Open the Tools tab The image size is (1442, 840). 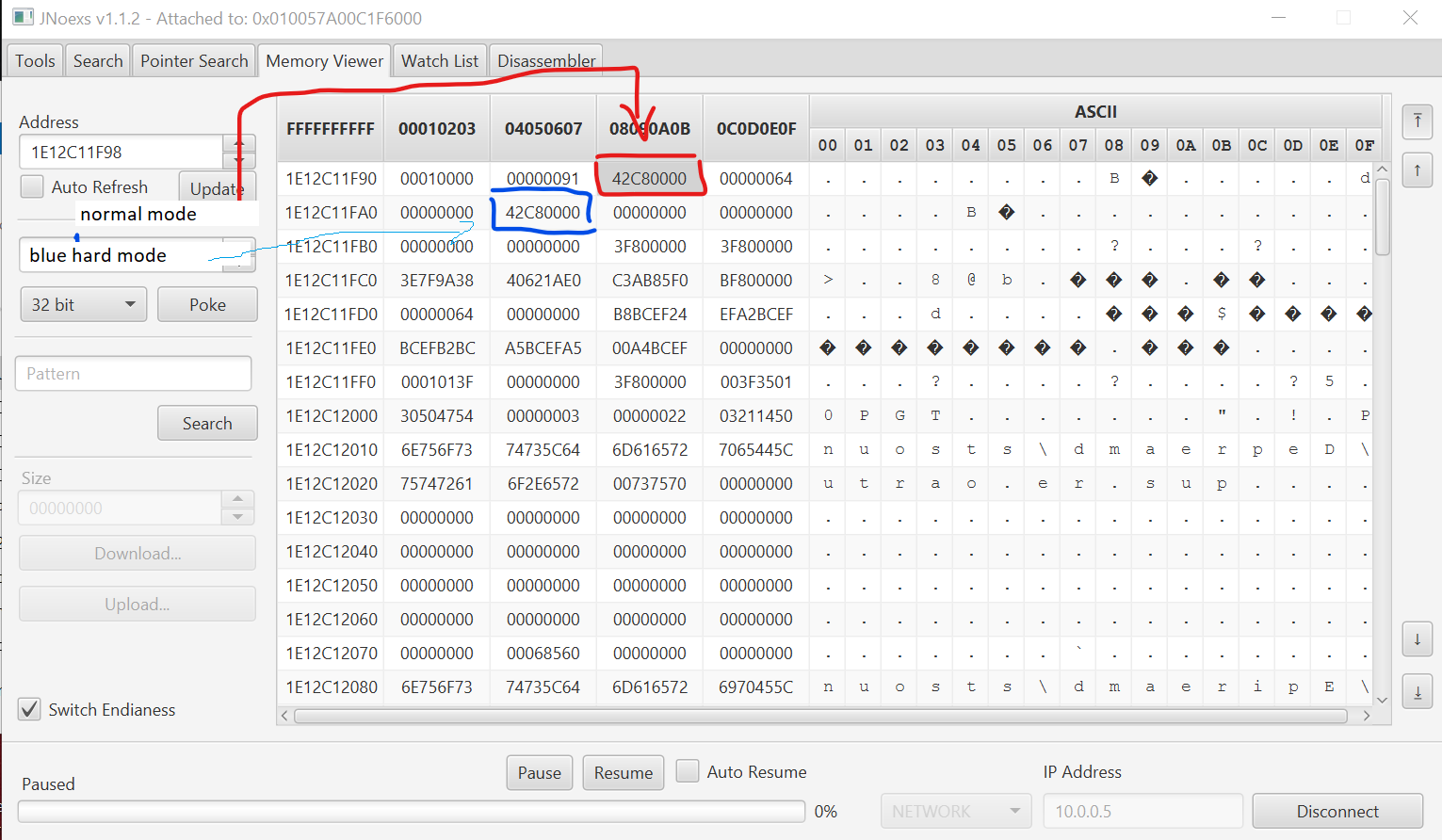coord(35,60)
